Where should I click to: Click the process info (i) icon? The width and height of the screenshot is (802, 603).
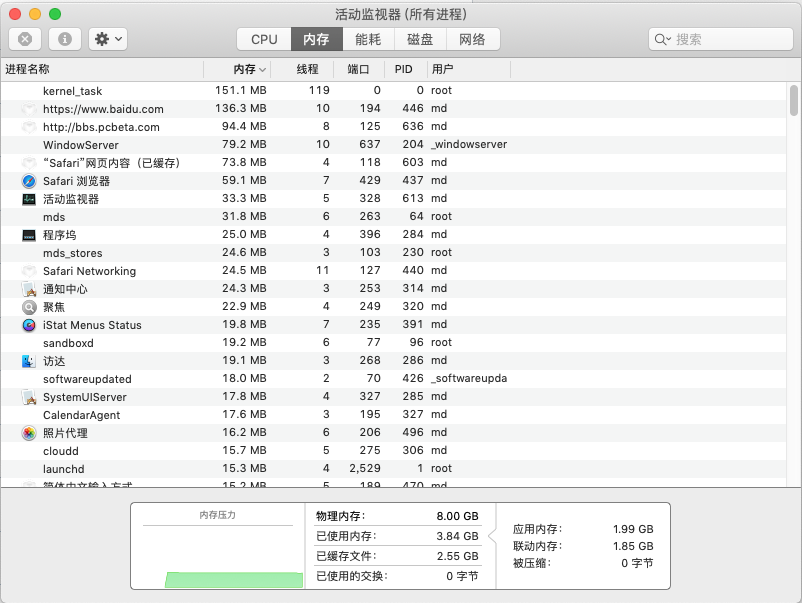(x=65, y=39)
